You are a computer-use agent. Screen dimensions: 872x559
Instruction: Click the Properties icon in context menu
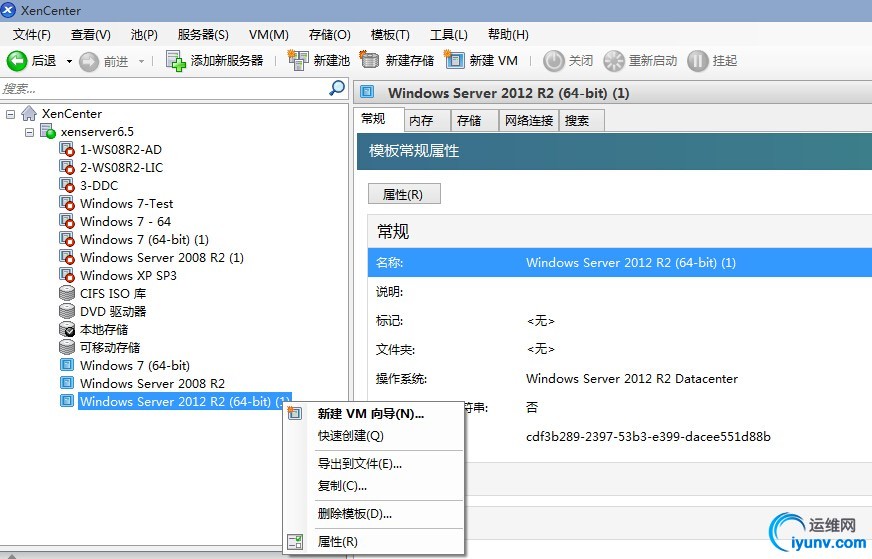click(x=295, y=542)
